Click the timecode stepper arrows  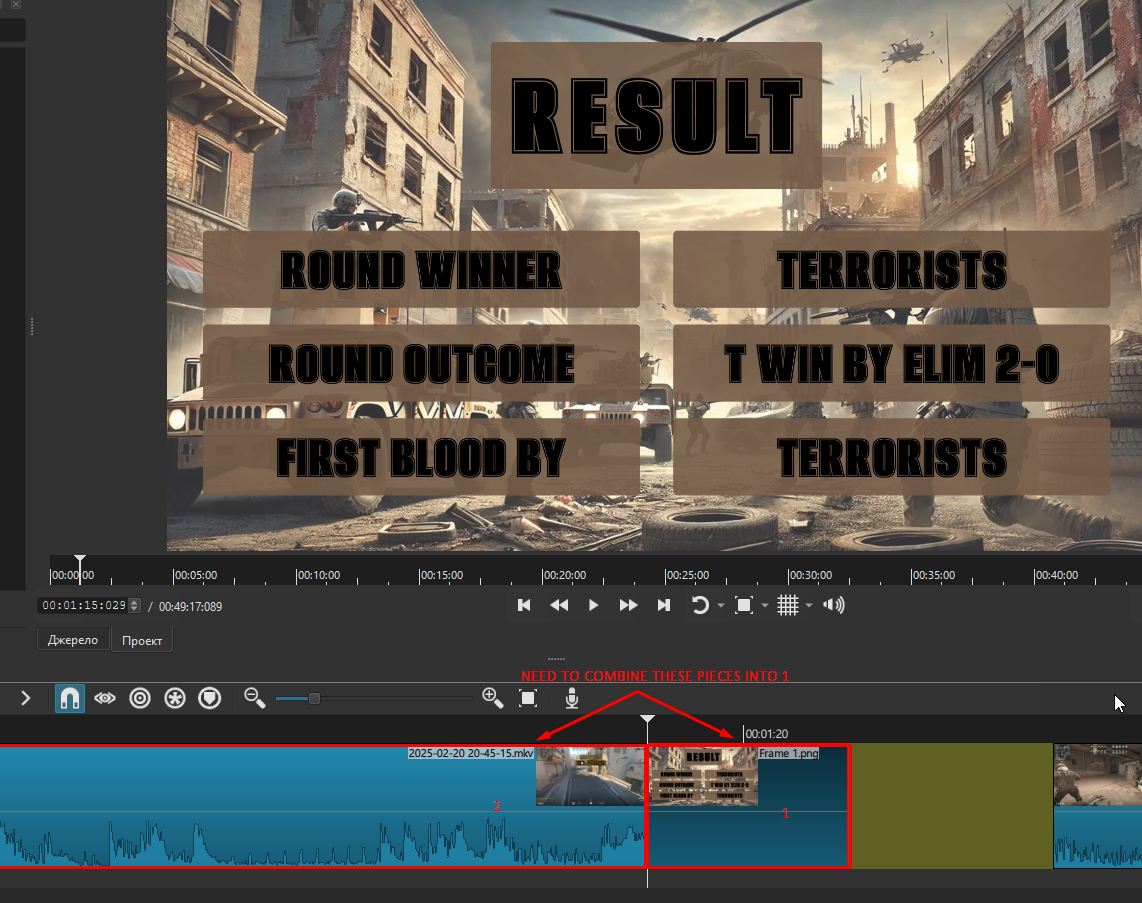[x=134, y=605]
